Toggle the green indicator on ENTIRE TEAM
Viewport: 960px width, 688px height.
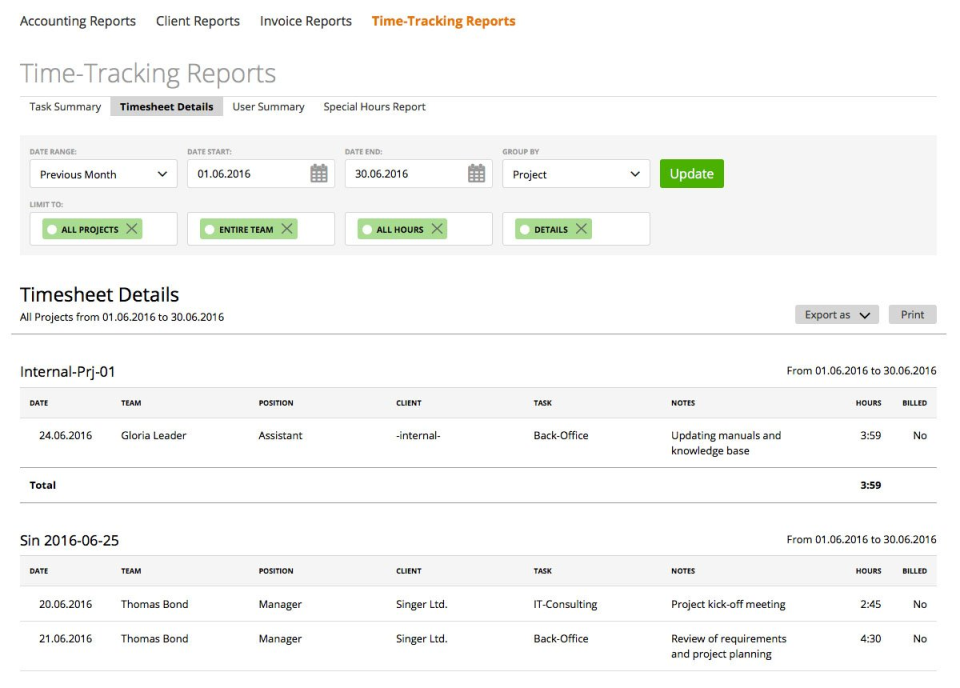point(210,228)
